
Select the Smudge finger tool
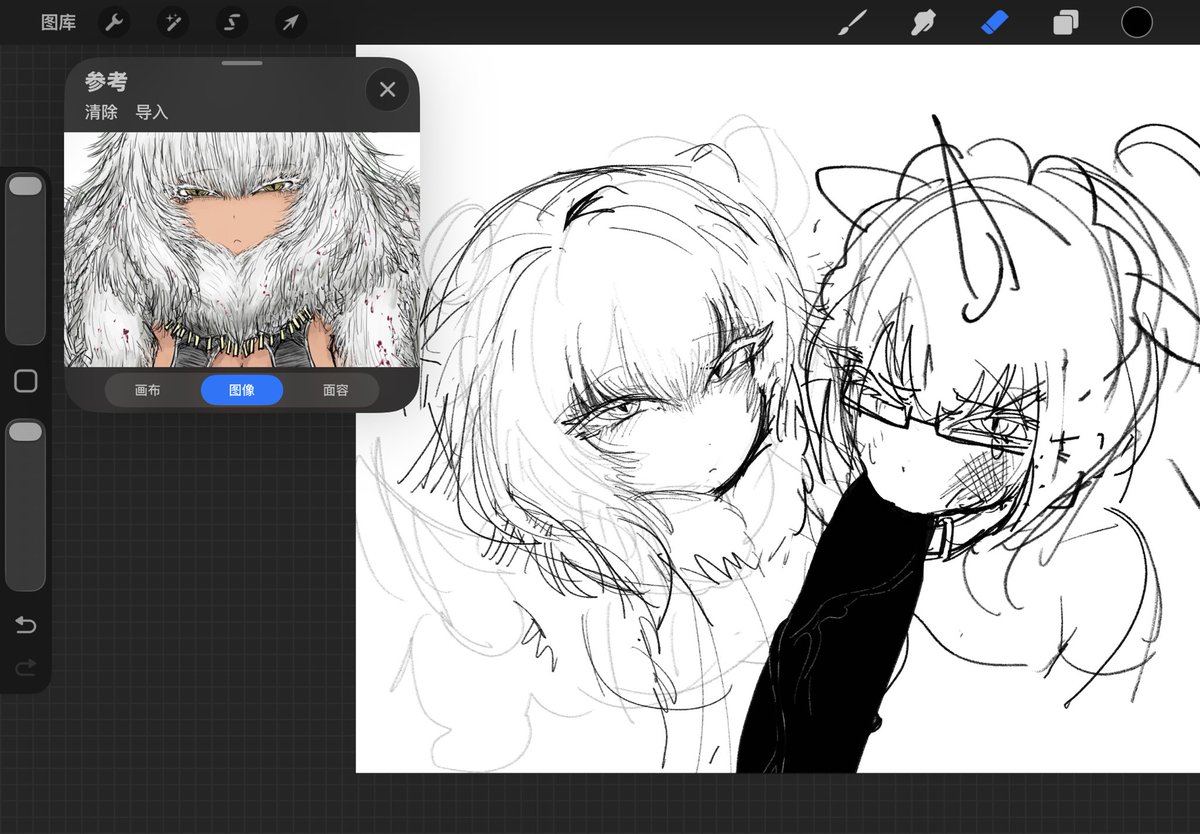(x=923, y=22)
